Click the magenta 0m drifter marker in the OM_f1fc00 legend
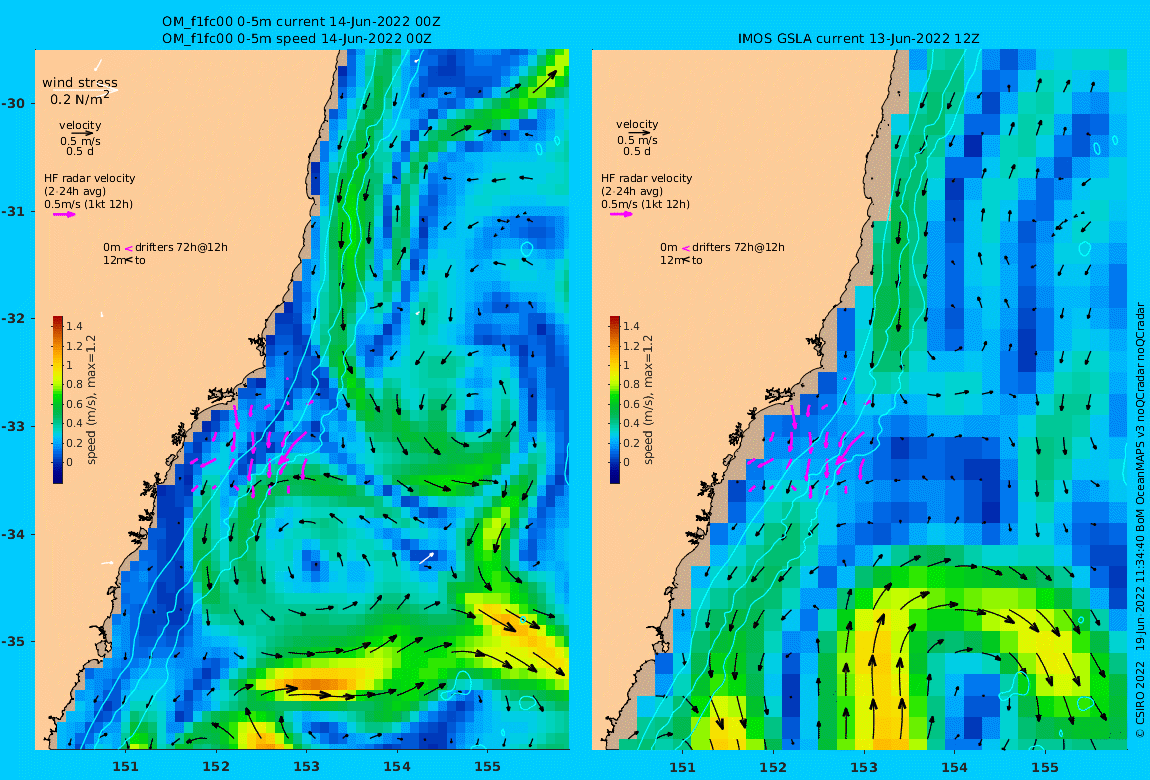The width and height of the screenshot is (1150, 780). point(128,248)
